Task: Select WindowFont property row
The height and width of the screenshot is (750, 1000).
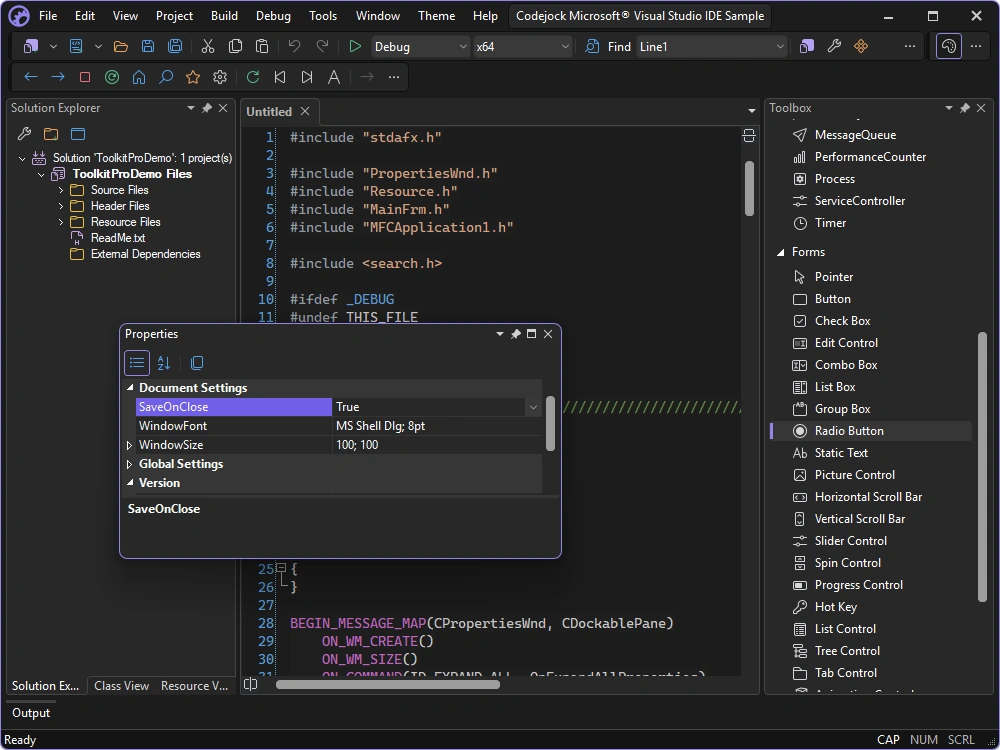Action: pyautogui.click(x=338, y=426)
